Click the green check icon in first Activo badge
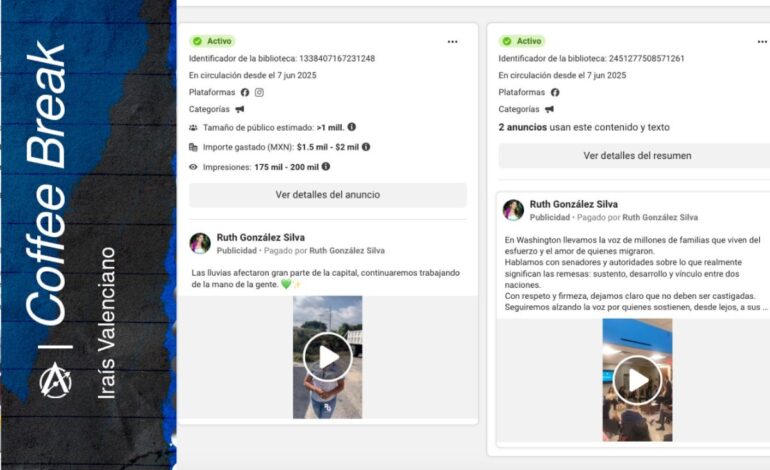The height and width of the screenshot is (470, 770). pyautogui.click(x=197, y=41)
